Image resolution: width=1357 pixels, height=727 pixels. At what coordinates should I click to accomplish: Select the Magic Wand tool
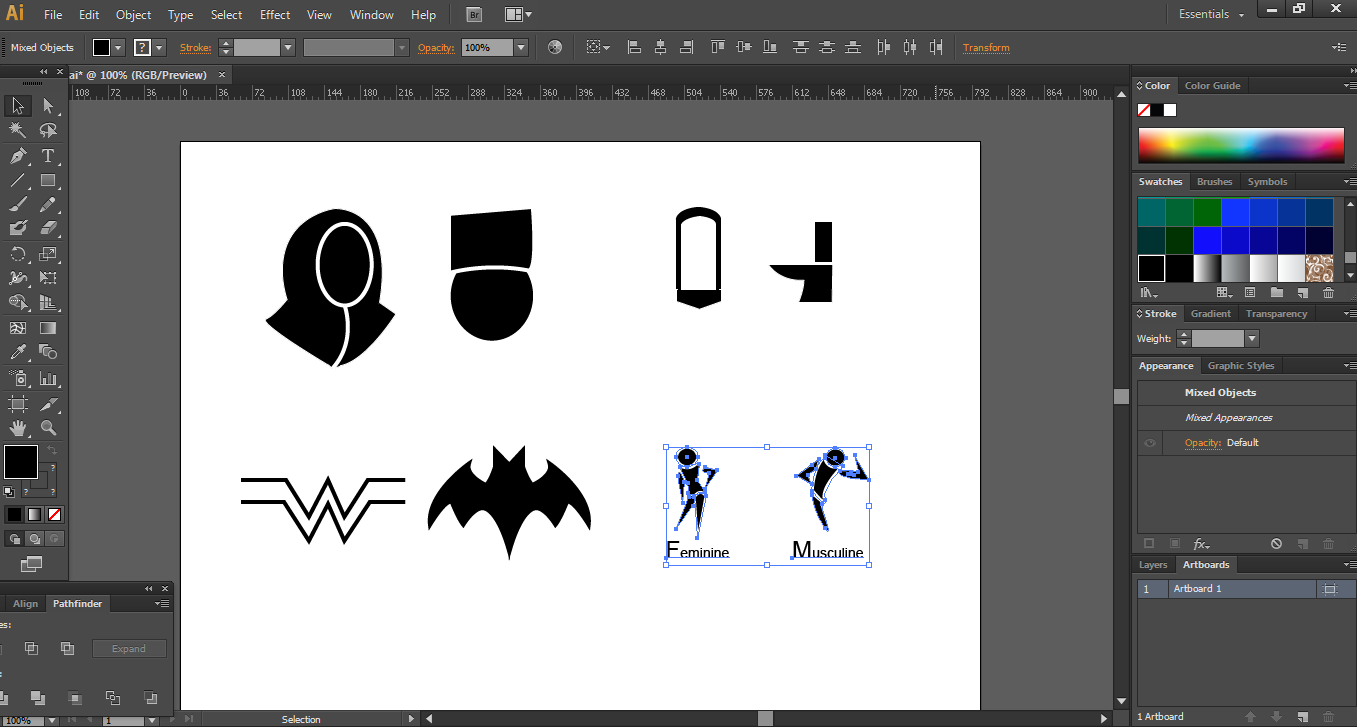[18, 130]
